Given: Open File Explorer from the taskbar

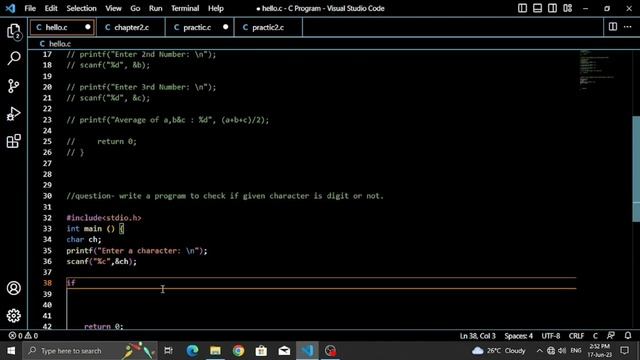Looking at the screenshot, I should [x=215, y=351].
